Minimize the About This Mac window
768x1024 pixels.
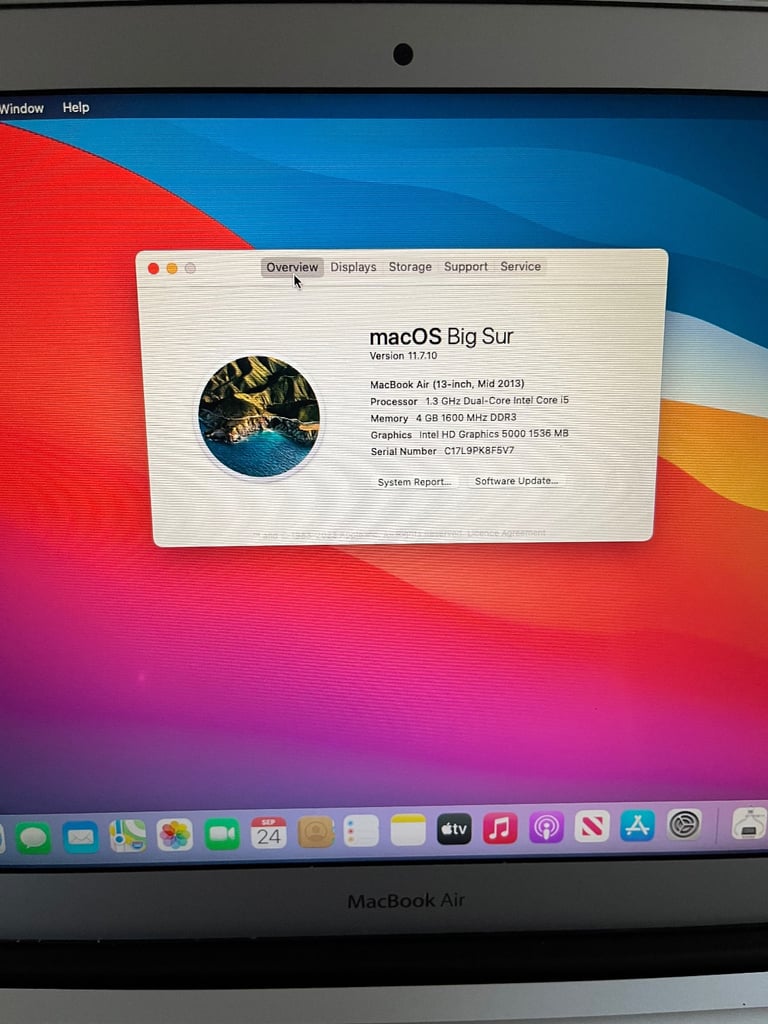click(x=172, y=268)
